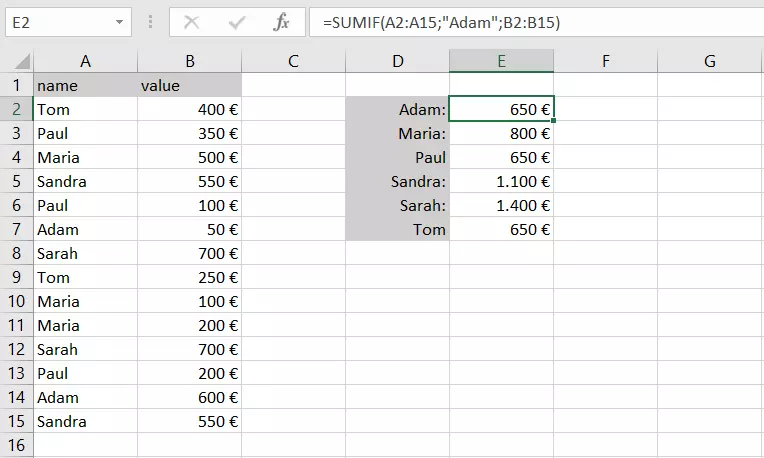Click the Cancel (X) icon in formula bar
Viewport: 764px width, 458px height.
pyautogui.click(x=191, y=21)
